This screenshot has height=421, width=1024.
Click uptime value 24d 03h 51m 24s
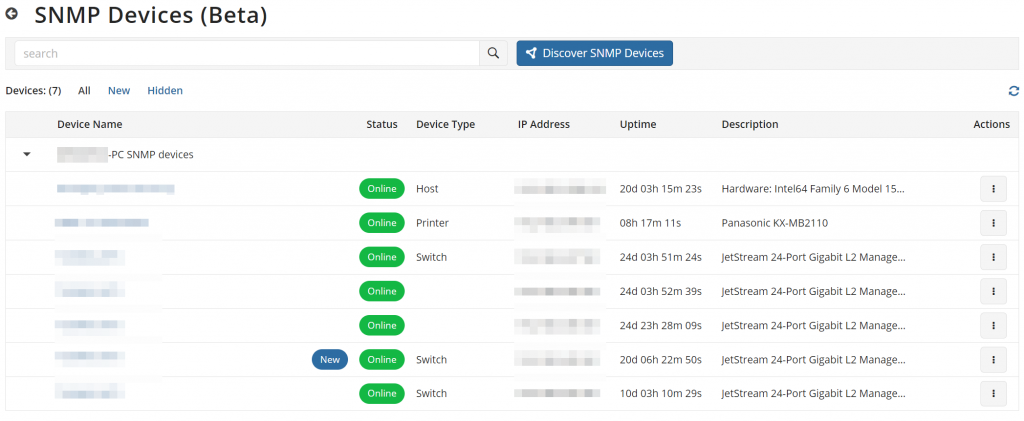(660, 257)
